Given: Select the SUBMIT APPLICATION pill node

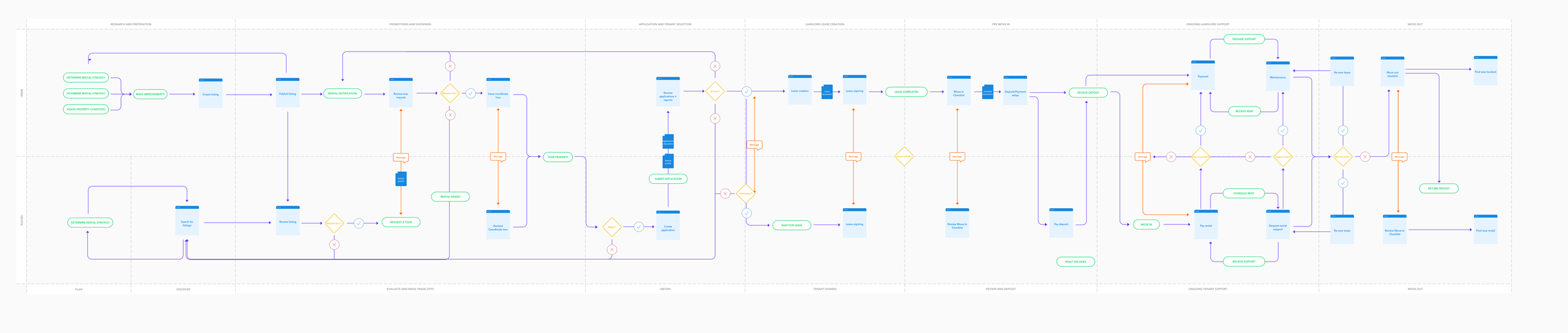Looking at the screenshot, I should point(668,179).
